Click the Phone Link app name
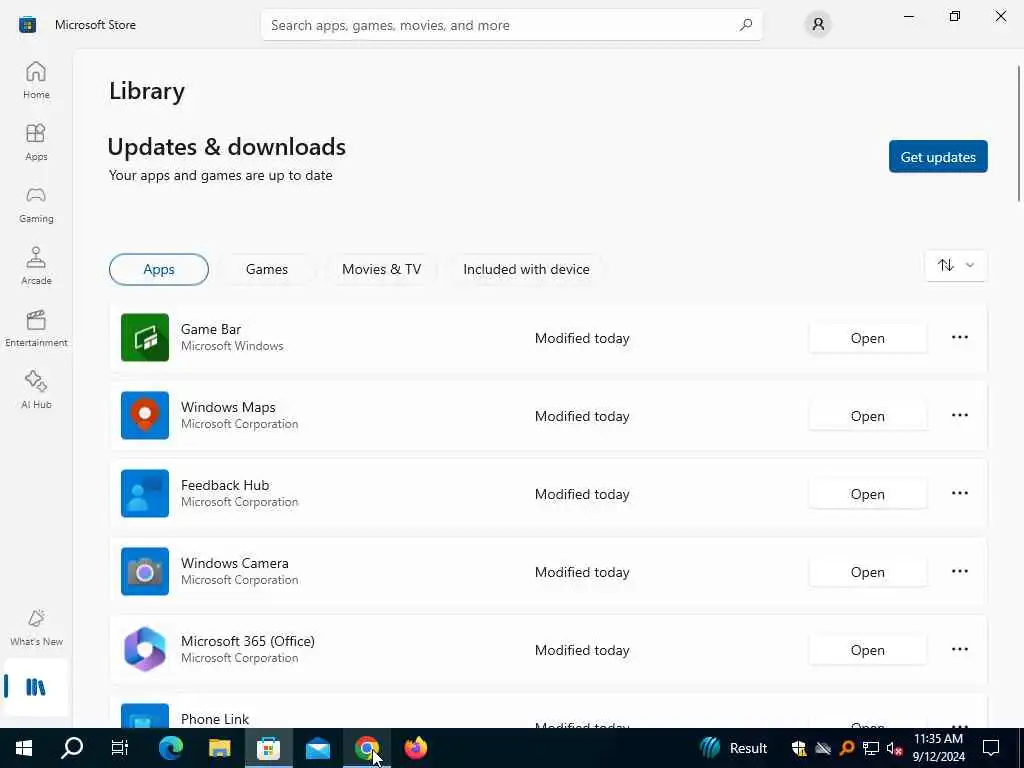1024x768 pixels. pos(215,719)
